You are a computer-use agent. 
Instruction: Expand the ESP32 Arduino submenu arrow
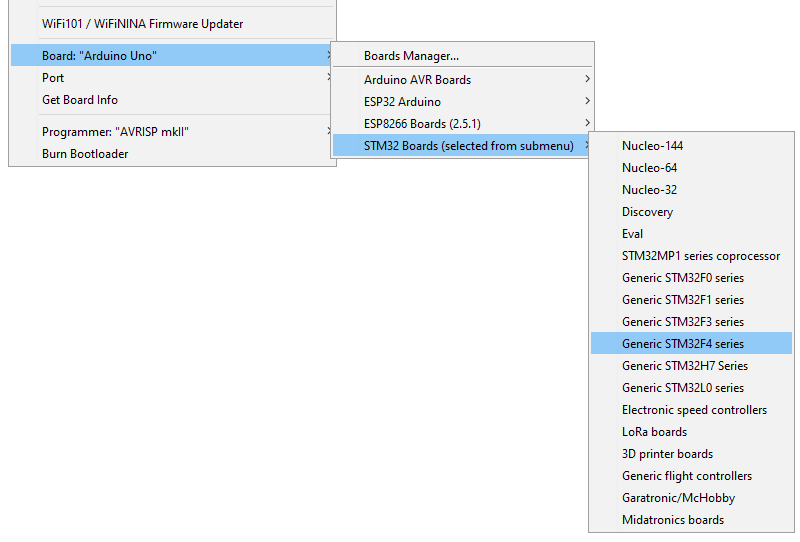point(587,101)
